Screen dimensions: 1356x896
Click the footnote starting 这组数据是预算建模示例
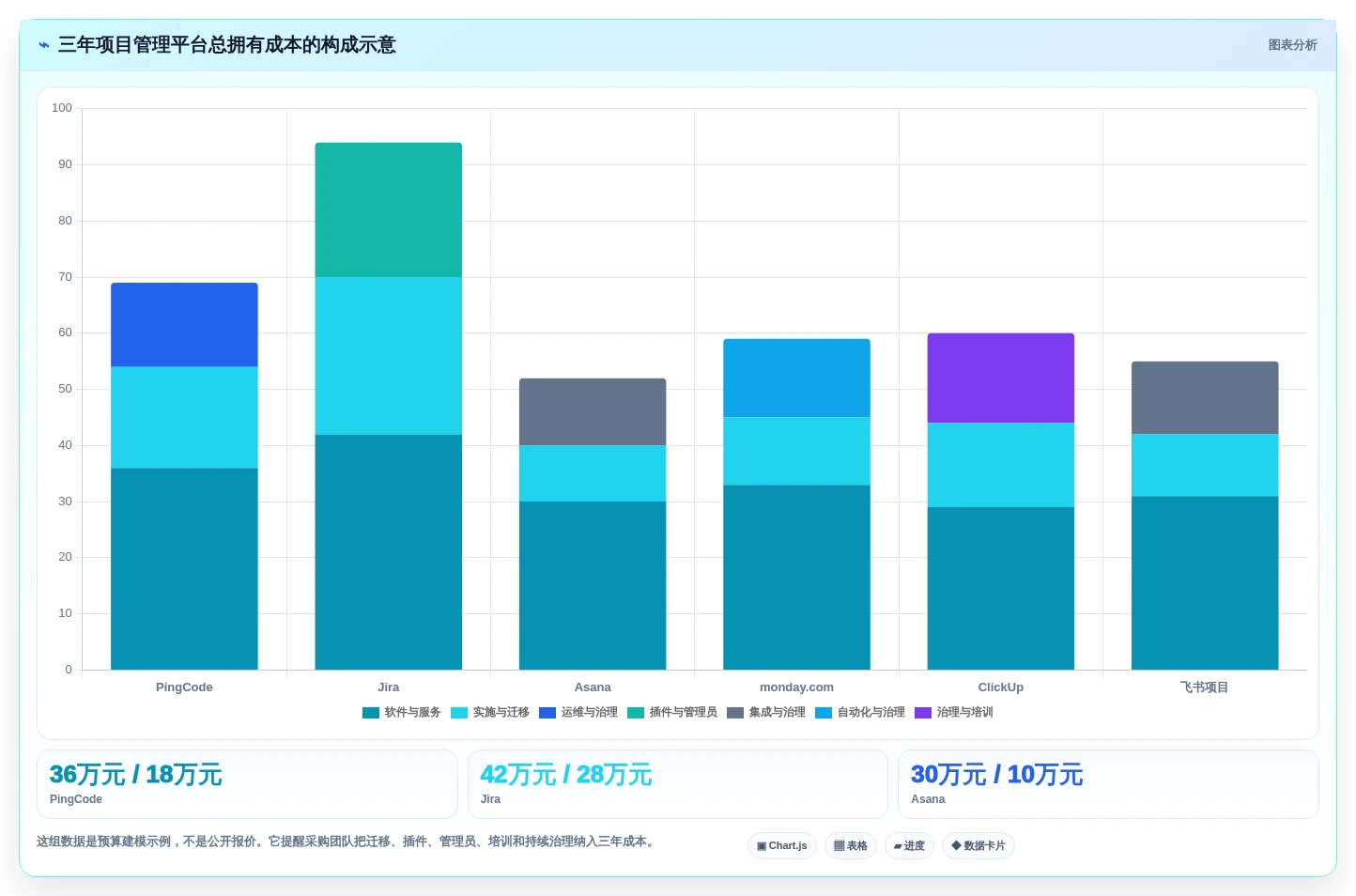pyautogui.click(x=346, y=842)
